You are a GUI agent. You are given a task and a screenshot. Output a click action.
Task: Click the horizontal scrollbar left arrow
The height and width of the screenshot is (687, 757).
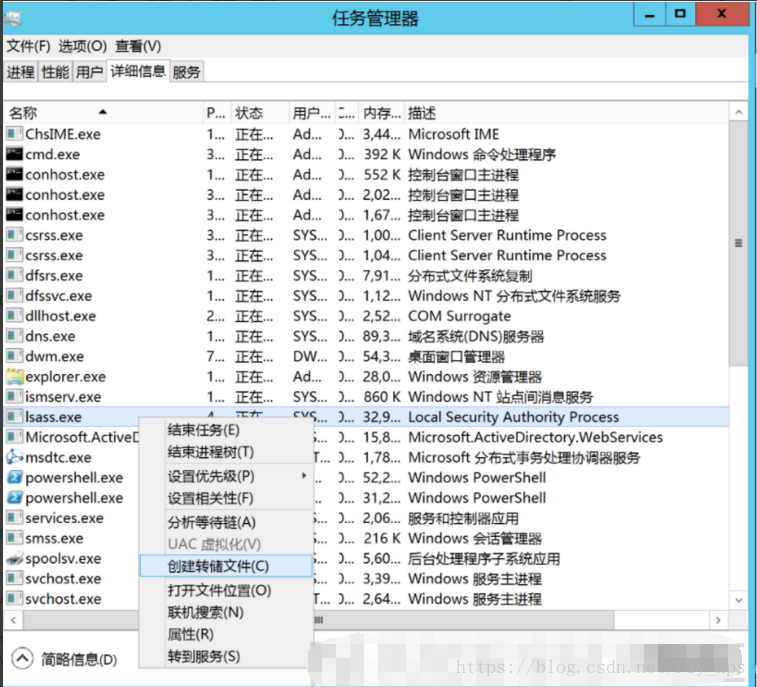13,620
